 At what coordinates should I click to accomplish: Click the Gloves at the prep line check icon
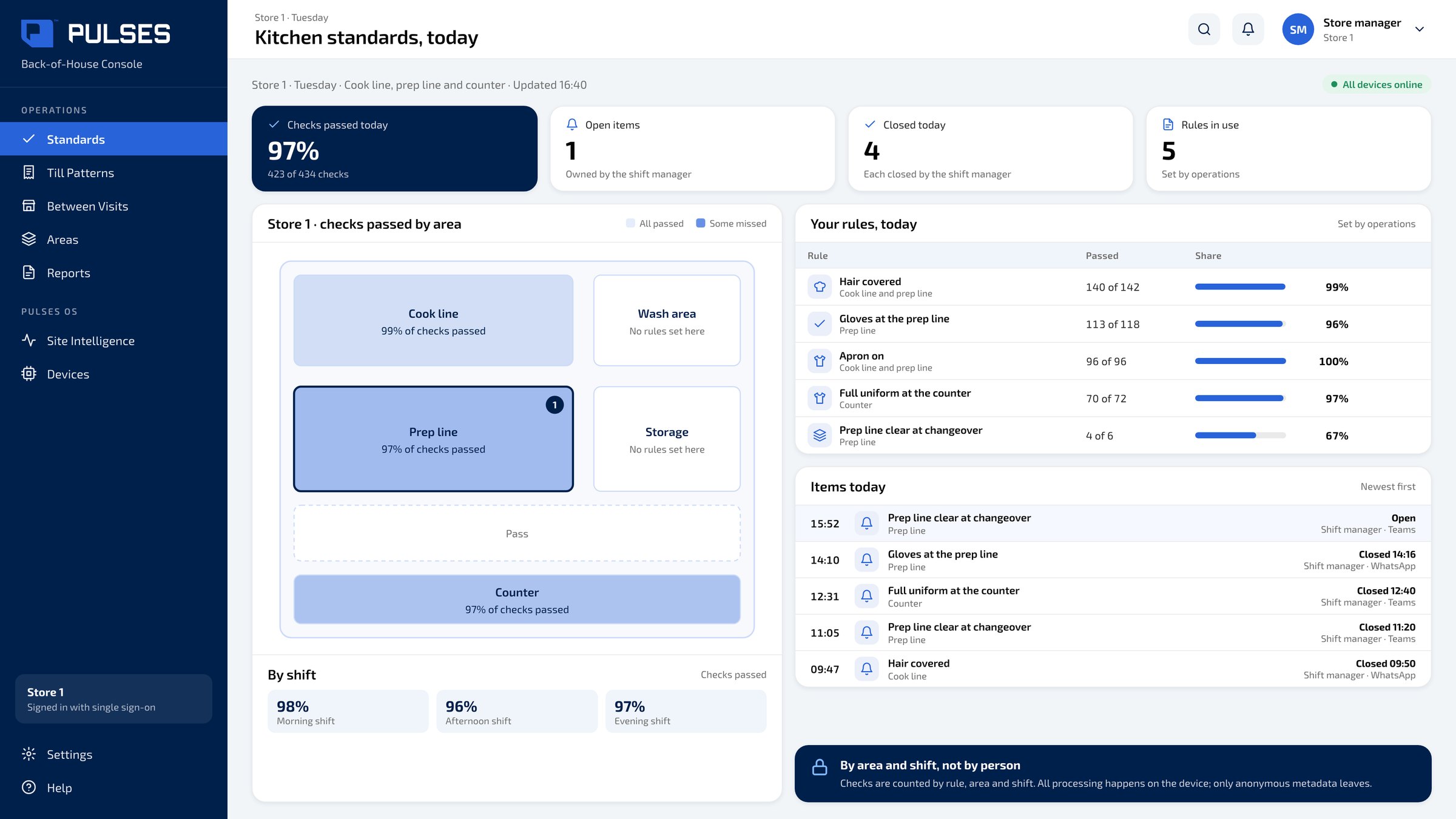pos(820,323)
